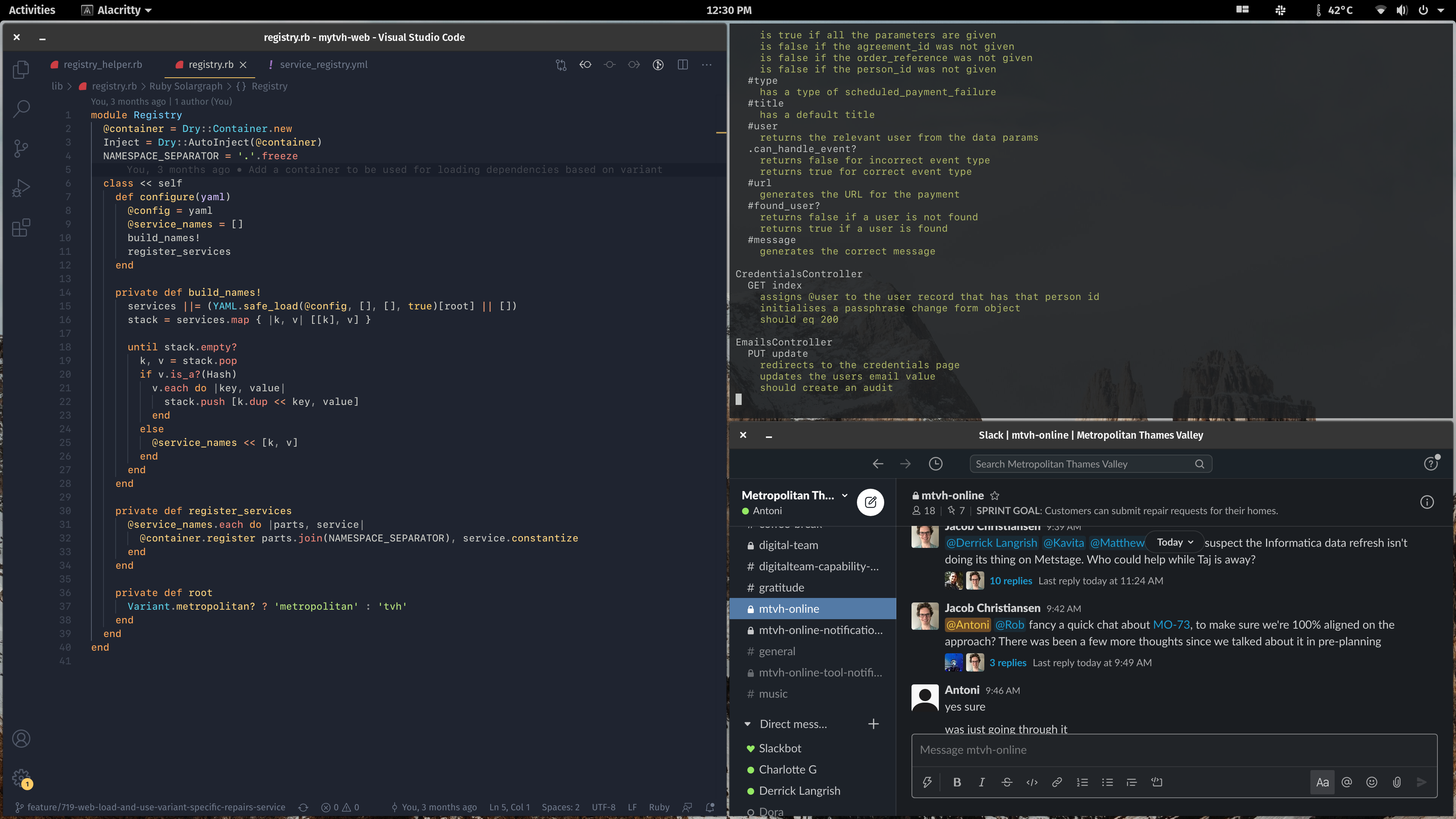
Task: Change Spaces: 2 indentation setting
Action: click(x=561, y=807)
